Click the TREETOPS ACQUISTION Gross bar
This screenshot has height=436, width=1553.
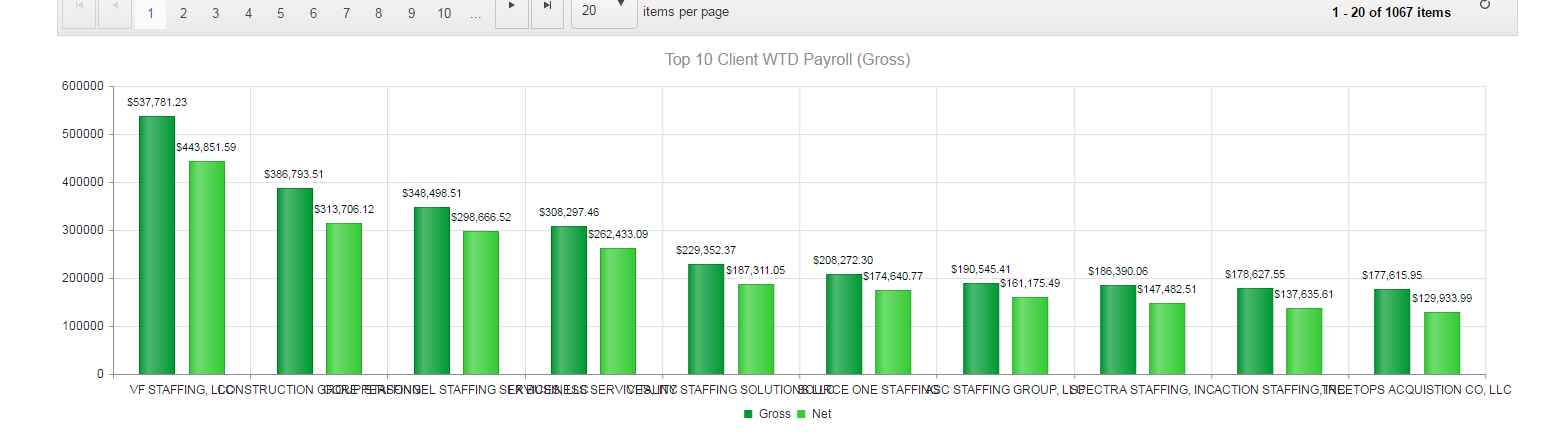coord(1392,331)
